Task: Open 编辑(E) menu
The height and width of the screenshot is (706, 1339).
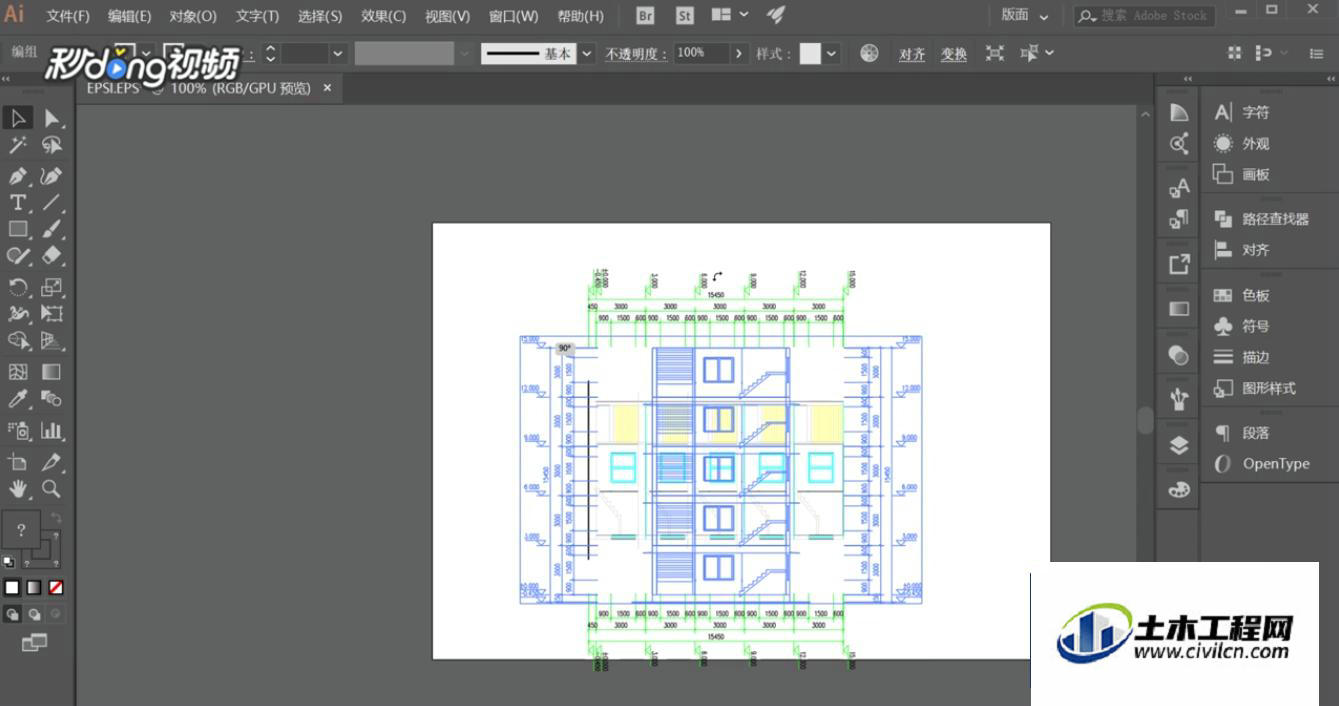Action: pyautogui.click(x=130, y=16)
